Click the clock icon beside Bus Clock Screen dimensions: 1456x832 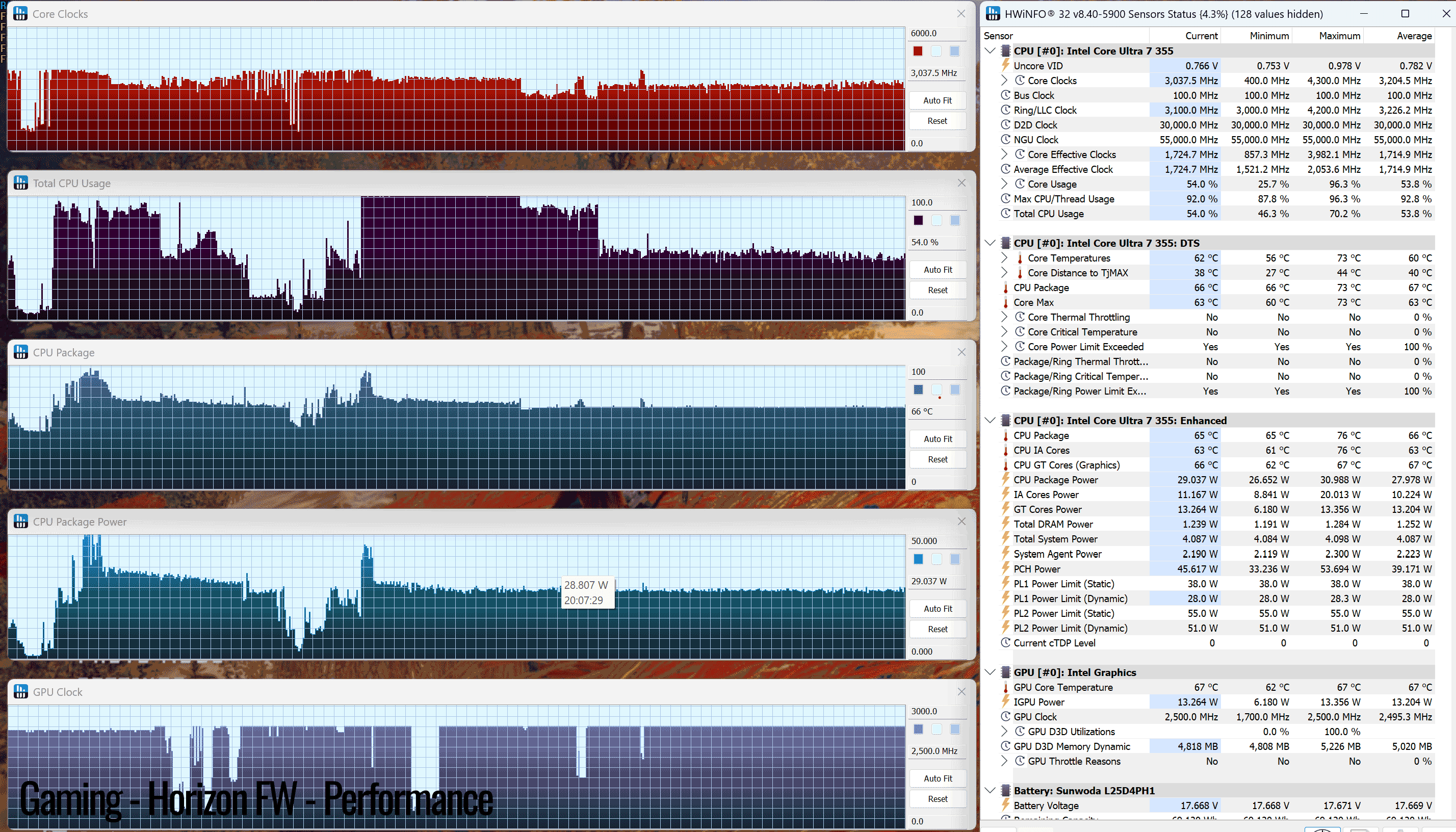point(1006,95)
